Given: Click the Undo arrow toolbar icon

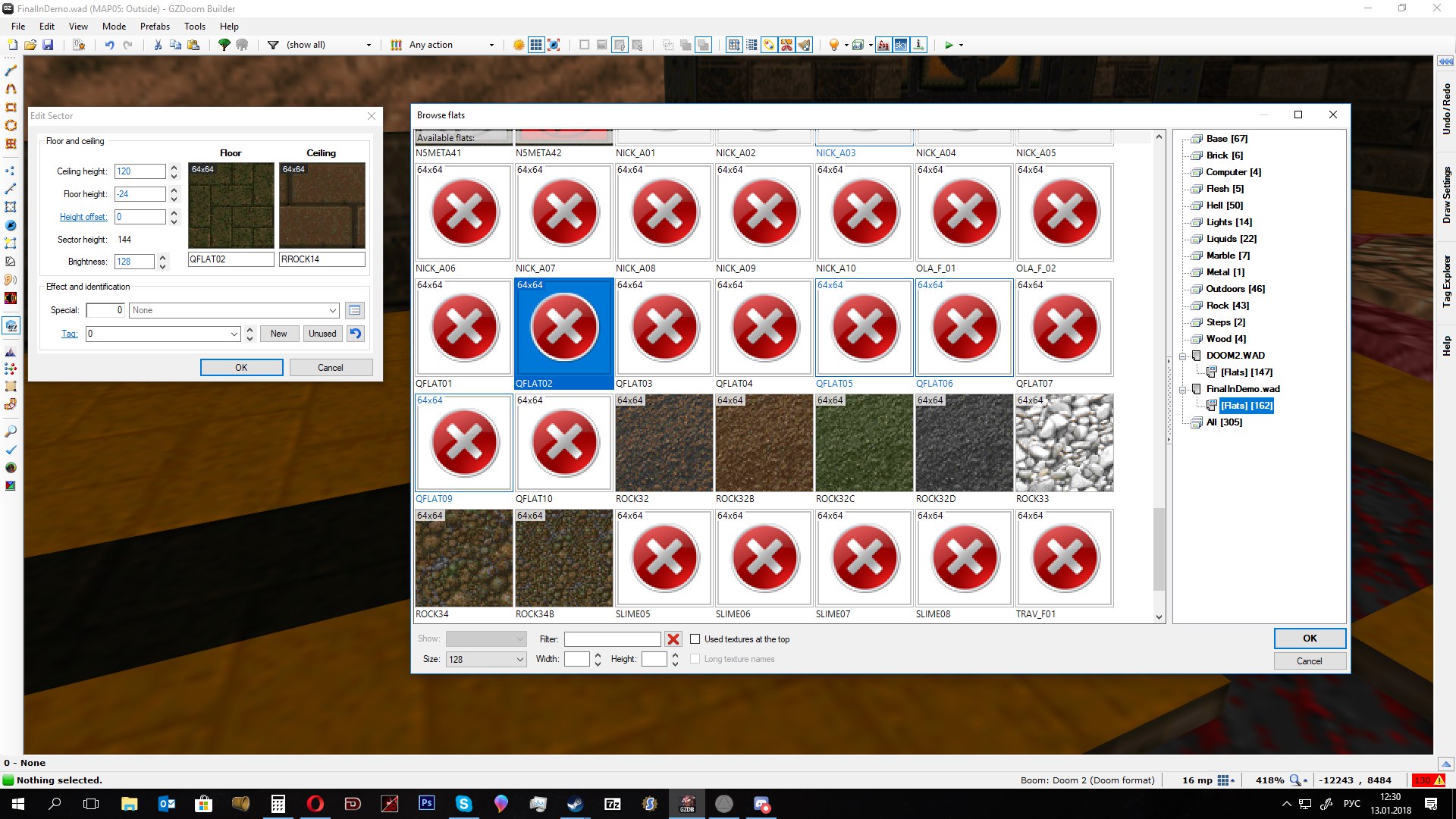Looking at the screenshot, I should click(x=109, y=45).
